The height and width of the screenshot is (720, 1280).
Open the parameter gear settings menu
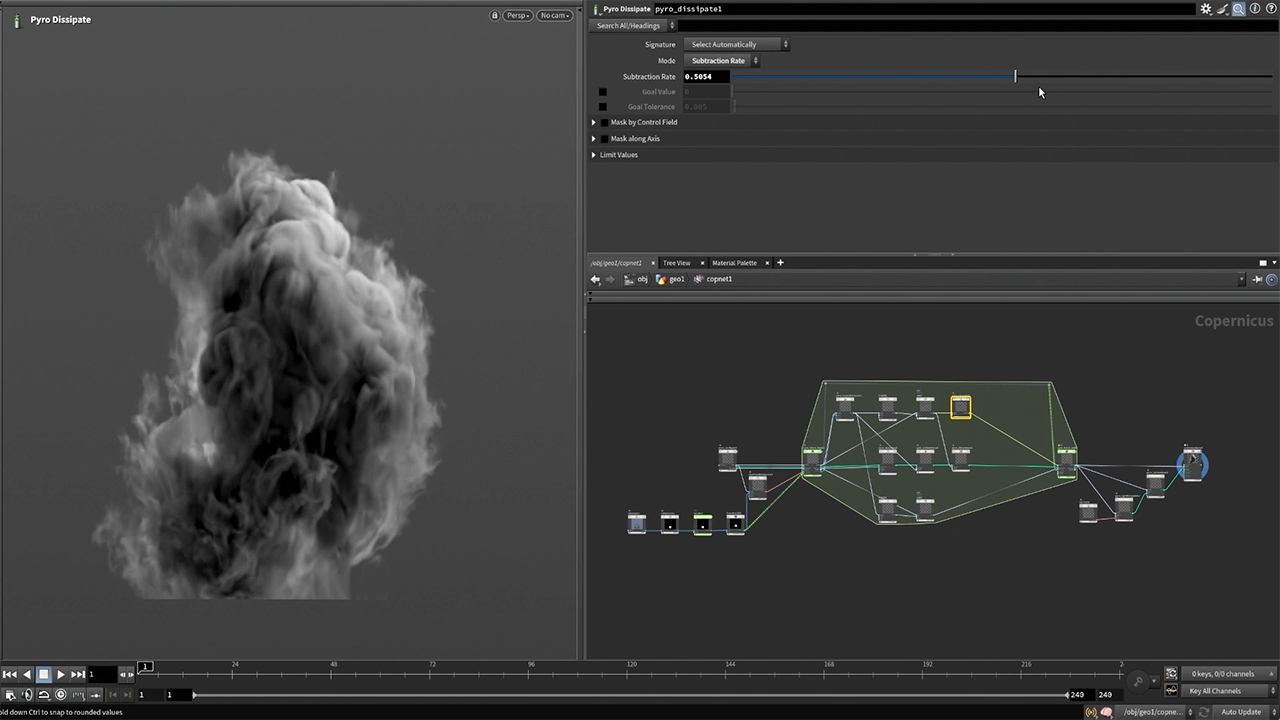(x=1206, y=9)
